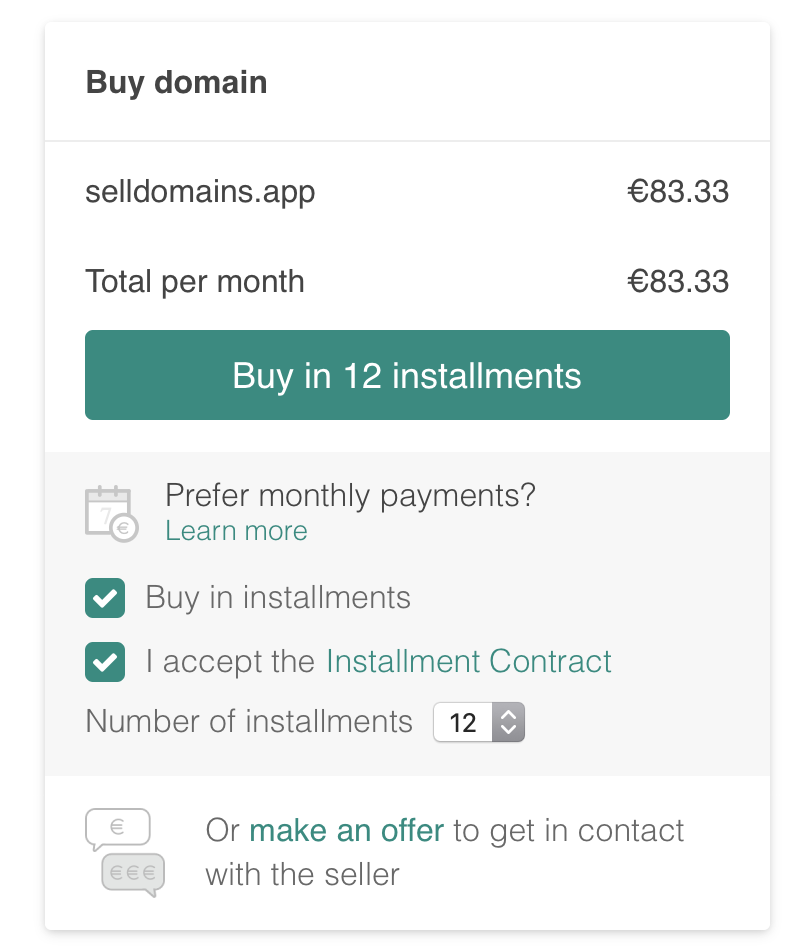Click the total per month €83.33 amount
812x952 pixels.
pyautogui.click(x=678, y=282)
